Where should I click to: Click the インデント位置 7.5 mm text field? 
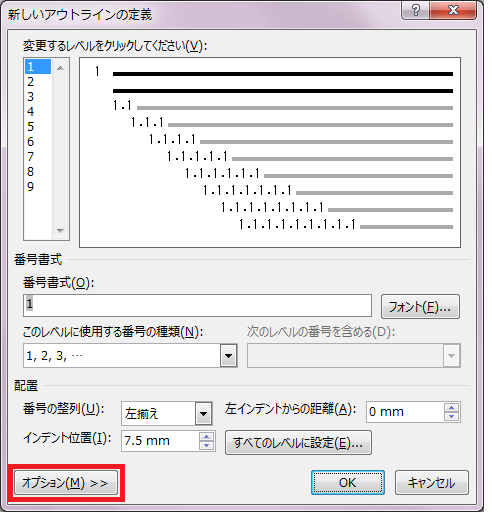160,441
